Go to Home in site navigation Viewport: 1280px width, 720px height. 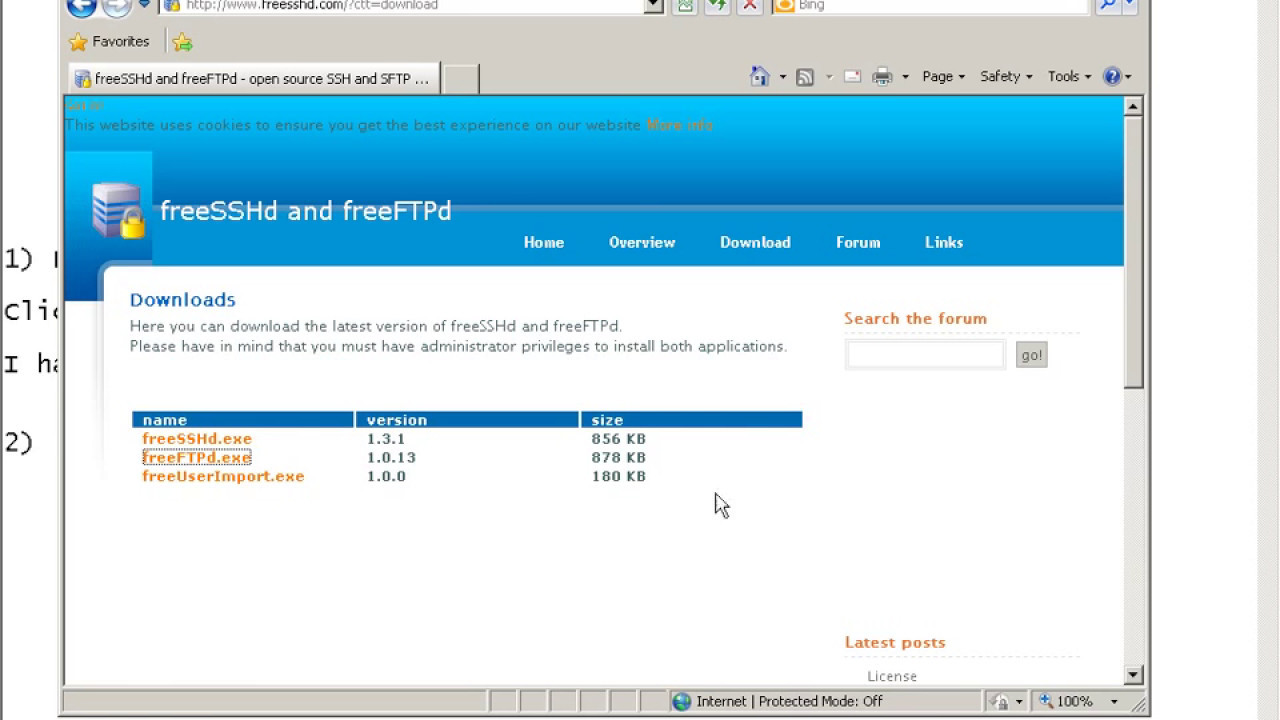pos(544,243)
